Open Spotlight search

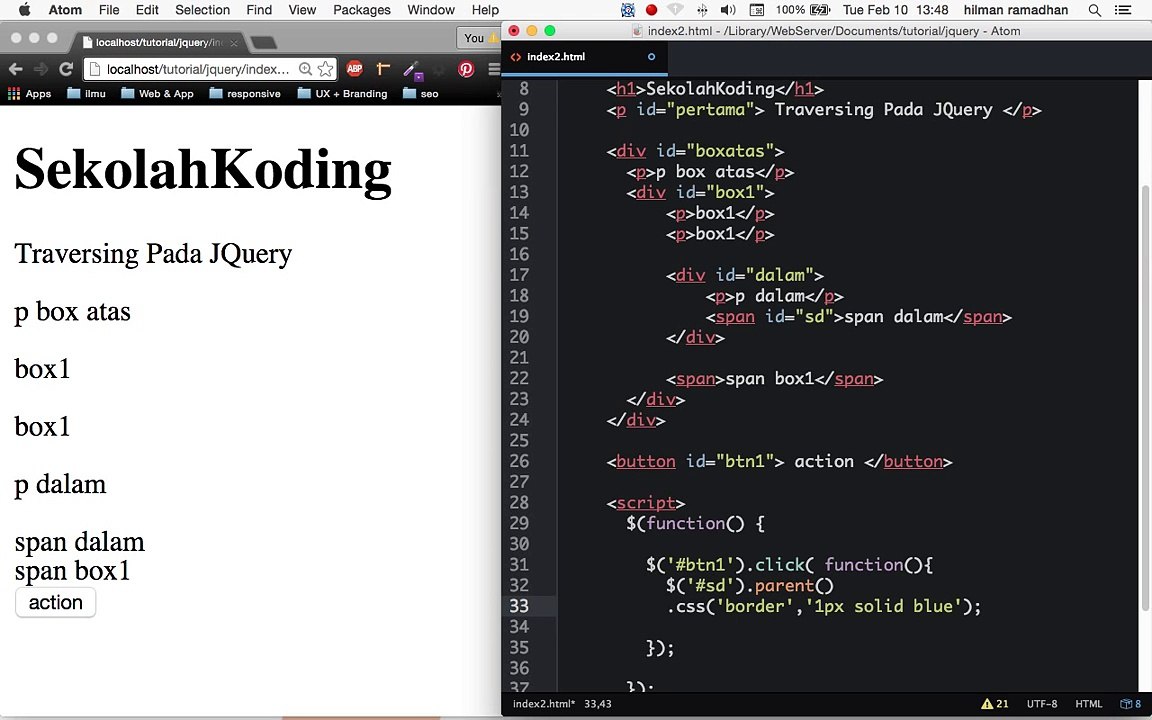coord(1095,10)
